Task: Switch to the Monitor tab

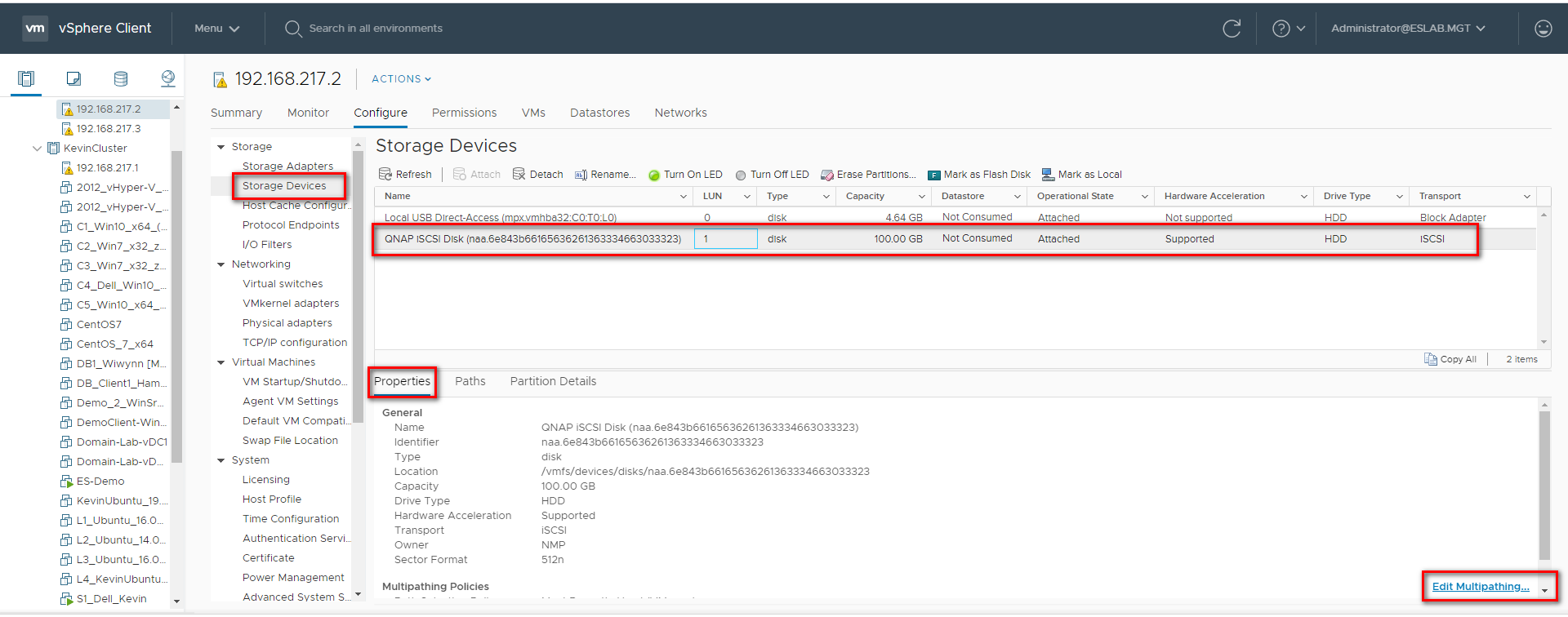Action: [308, 113]
